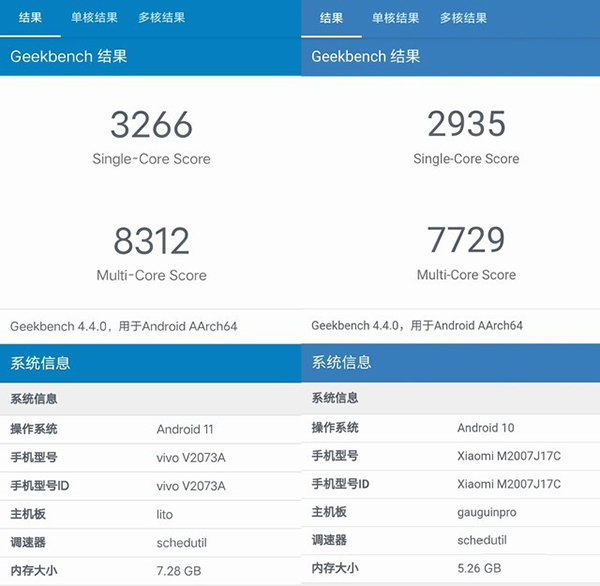Screen dimensions: 600x586
Task: Tap the 7.28 GB memory size row
Action: [150, 569]
